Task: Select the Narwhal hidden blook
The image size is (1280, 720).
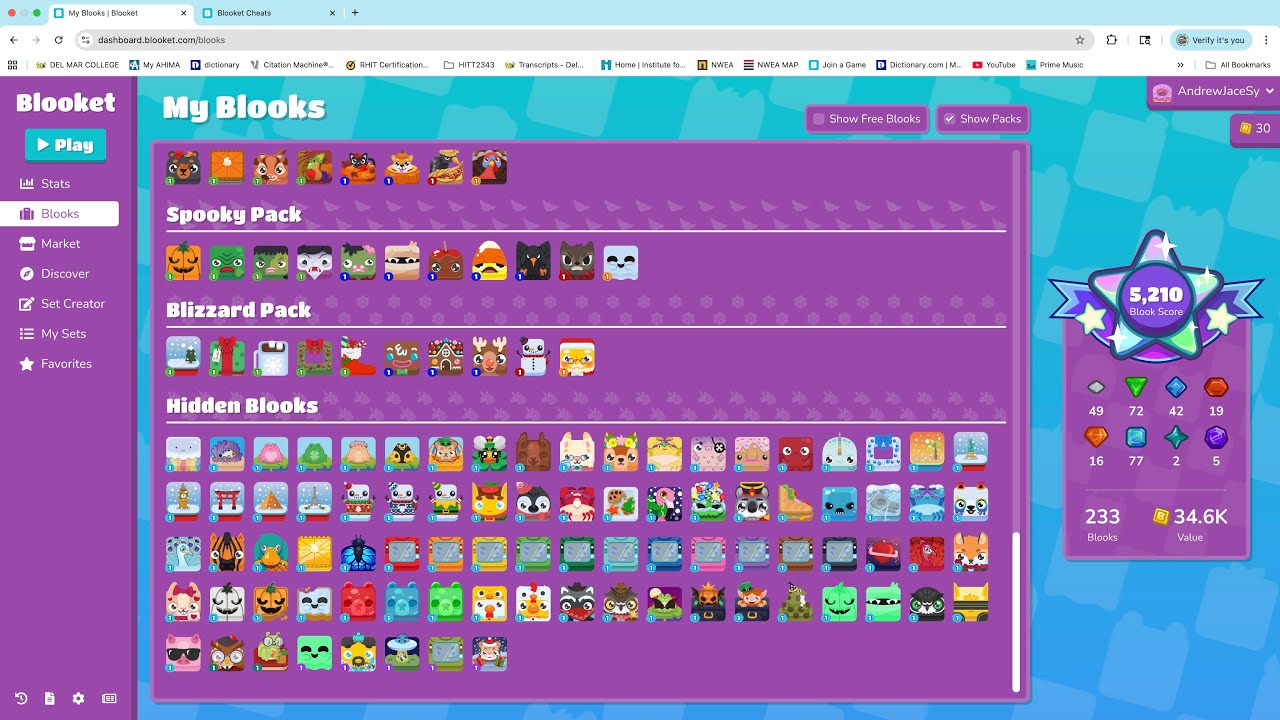Action: coord(840,453)
